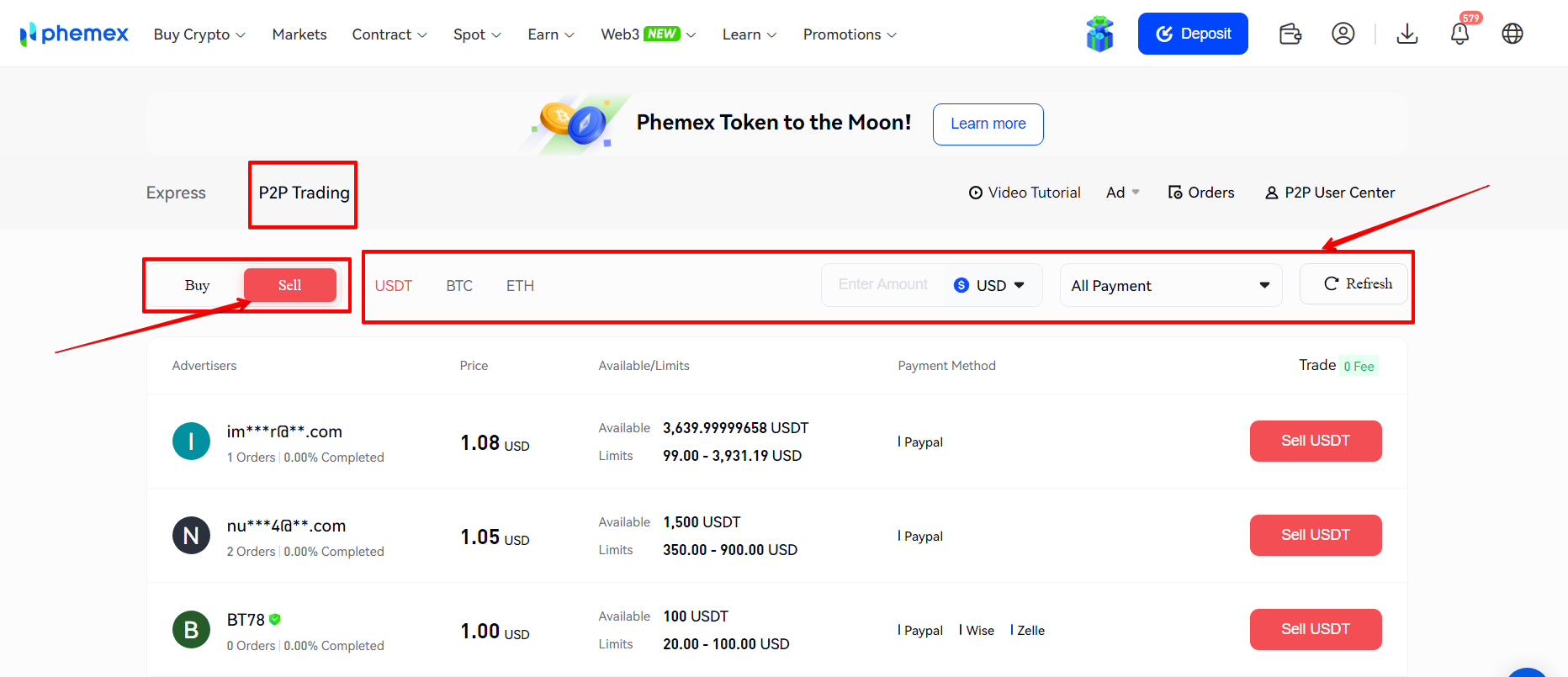Sell USDT to nu***4@**.com

[1316, 536]
